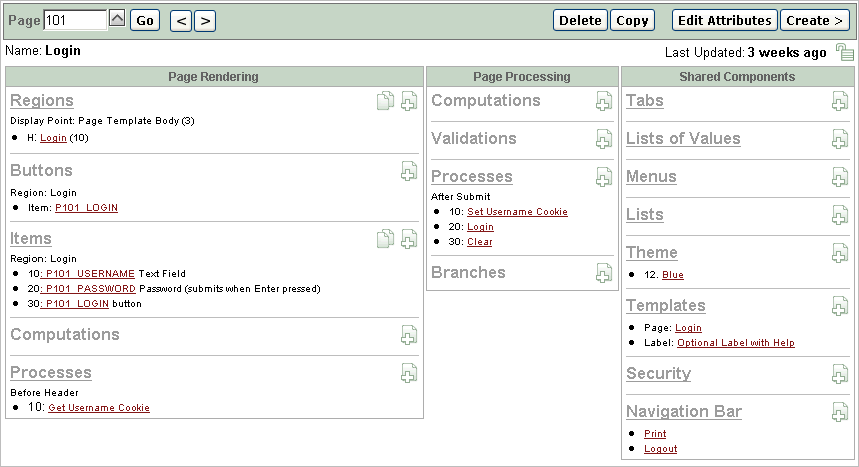This screenshot has height=467, width=859.
Task: Go to the previous page with < button
Action: [181, 20]
